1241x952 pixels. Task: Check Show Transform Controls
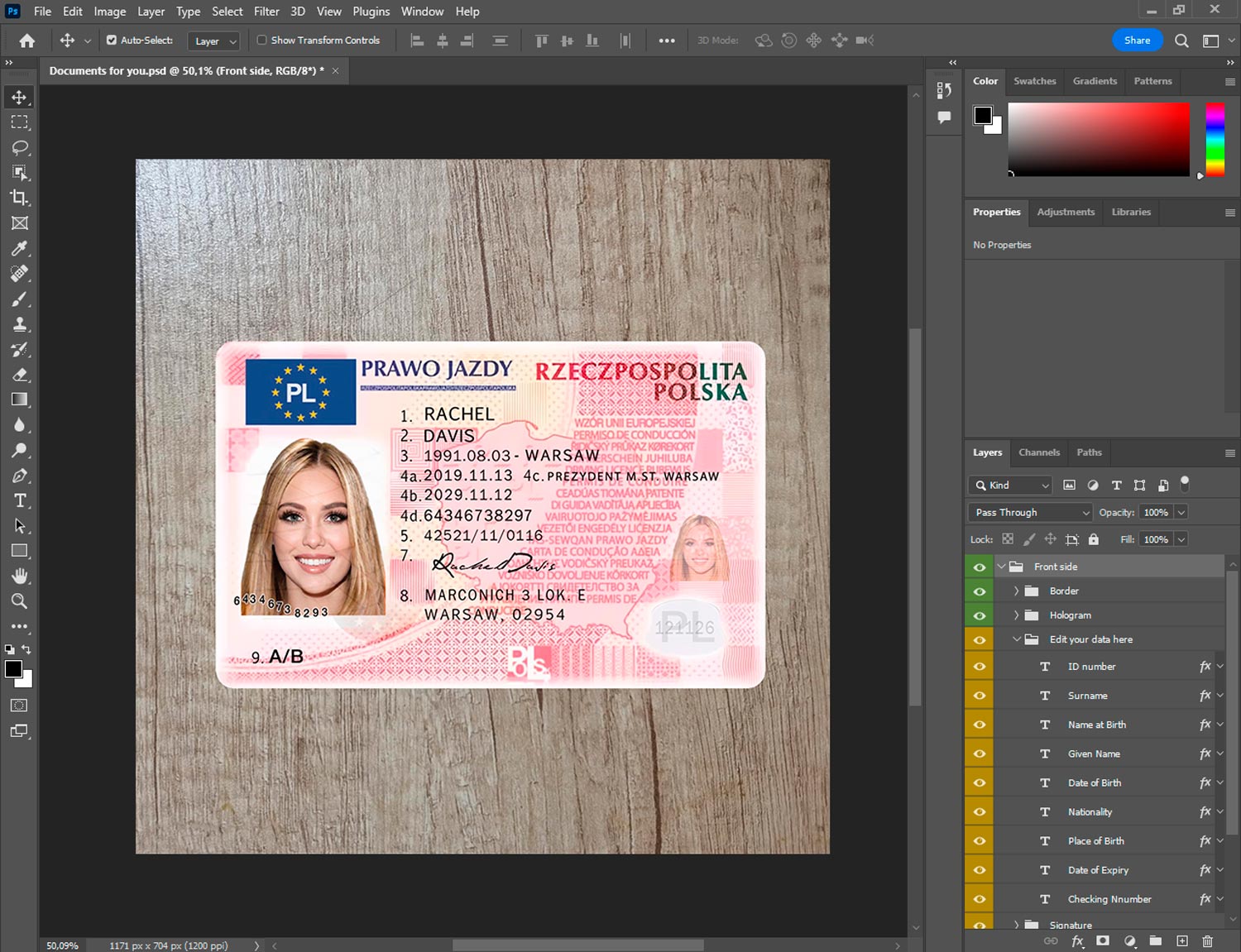click(261, 40)
